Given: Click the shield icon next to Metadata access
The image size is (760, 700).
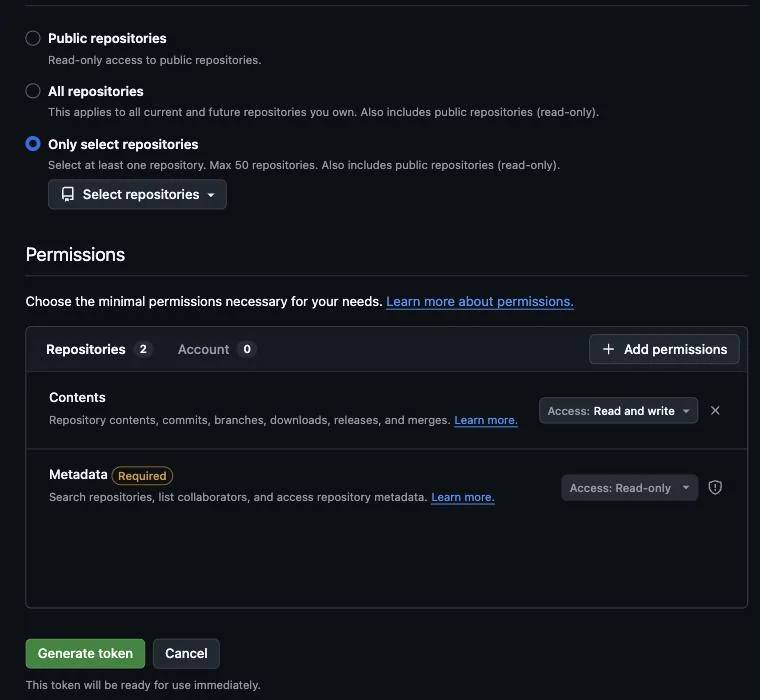Looking at the screenshot, I should [715, 488].
